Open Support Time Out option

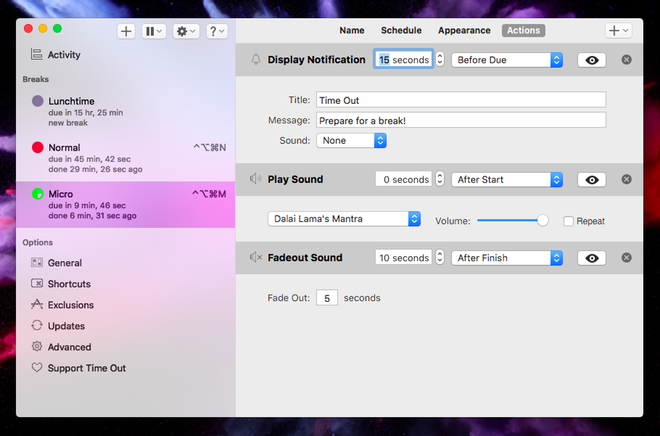tap(86, 368)
